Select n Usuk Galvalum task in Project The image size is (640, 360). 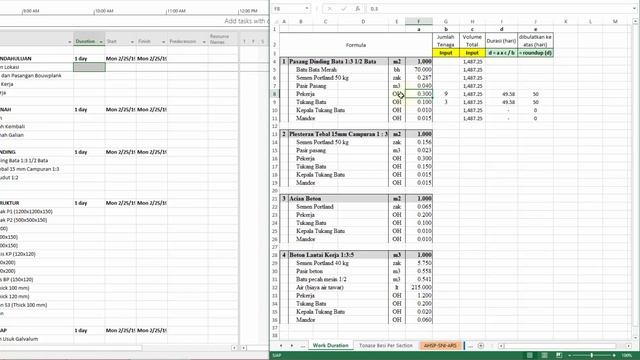[x=19, y=339]
